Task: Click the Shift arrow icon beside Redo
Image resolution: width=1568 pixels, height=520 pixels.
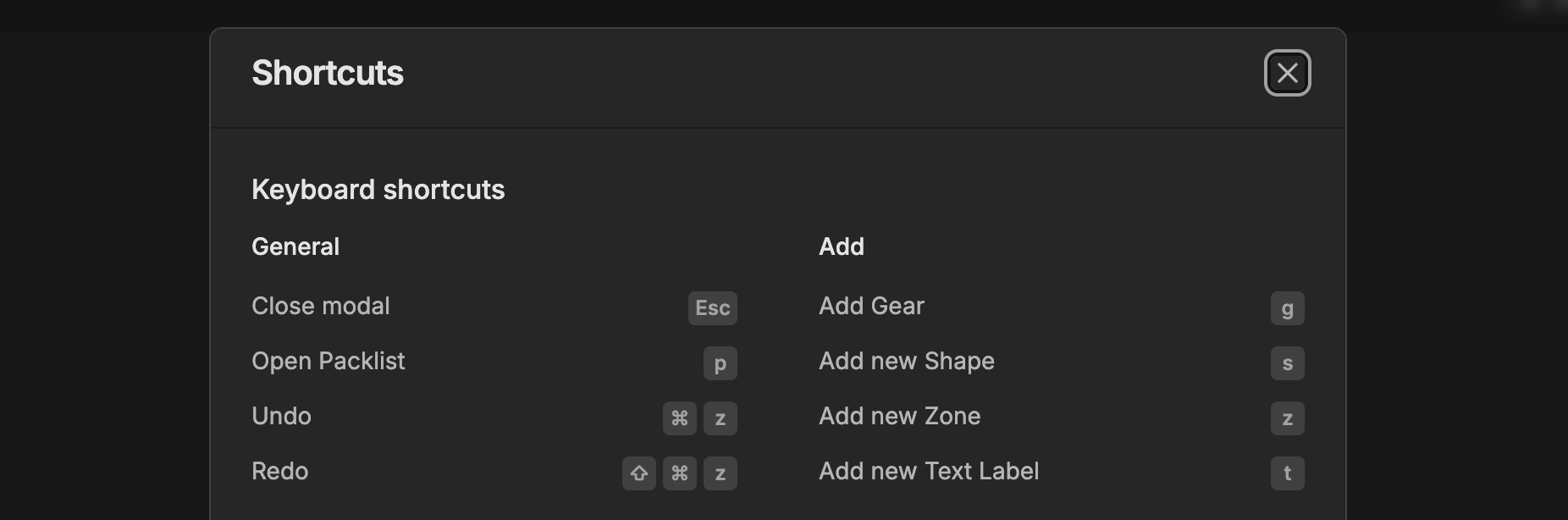Action: 639,473
